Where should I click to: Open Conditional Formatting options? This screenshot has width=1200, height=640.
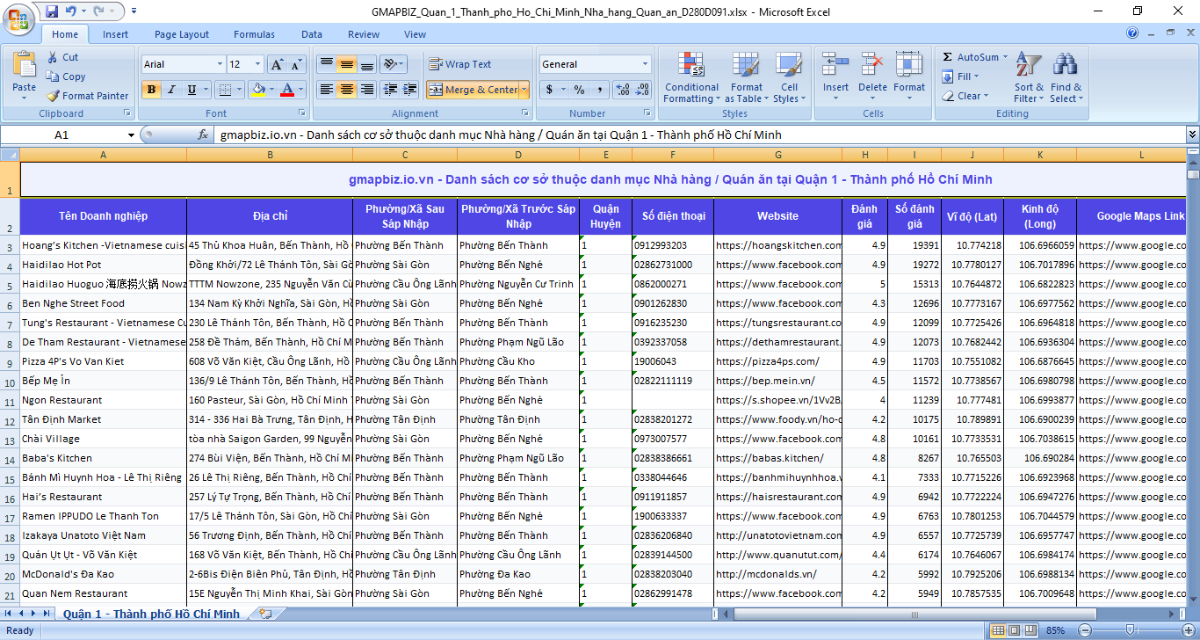coord(691,78)
